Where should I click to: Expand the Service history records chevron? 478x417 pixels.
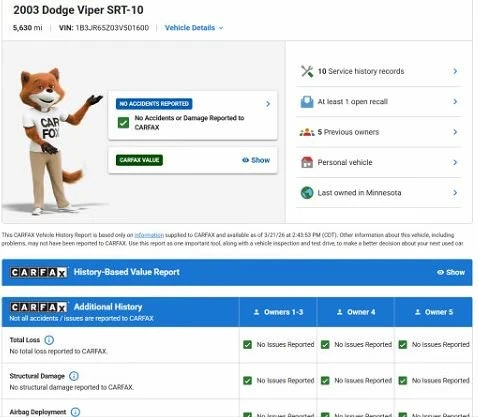[455, 71]
